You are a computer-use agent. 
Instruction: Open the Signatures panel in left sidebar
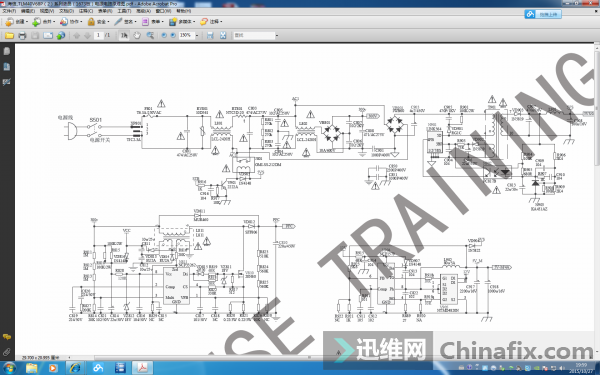tap(7, 82)
